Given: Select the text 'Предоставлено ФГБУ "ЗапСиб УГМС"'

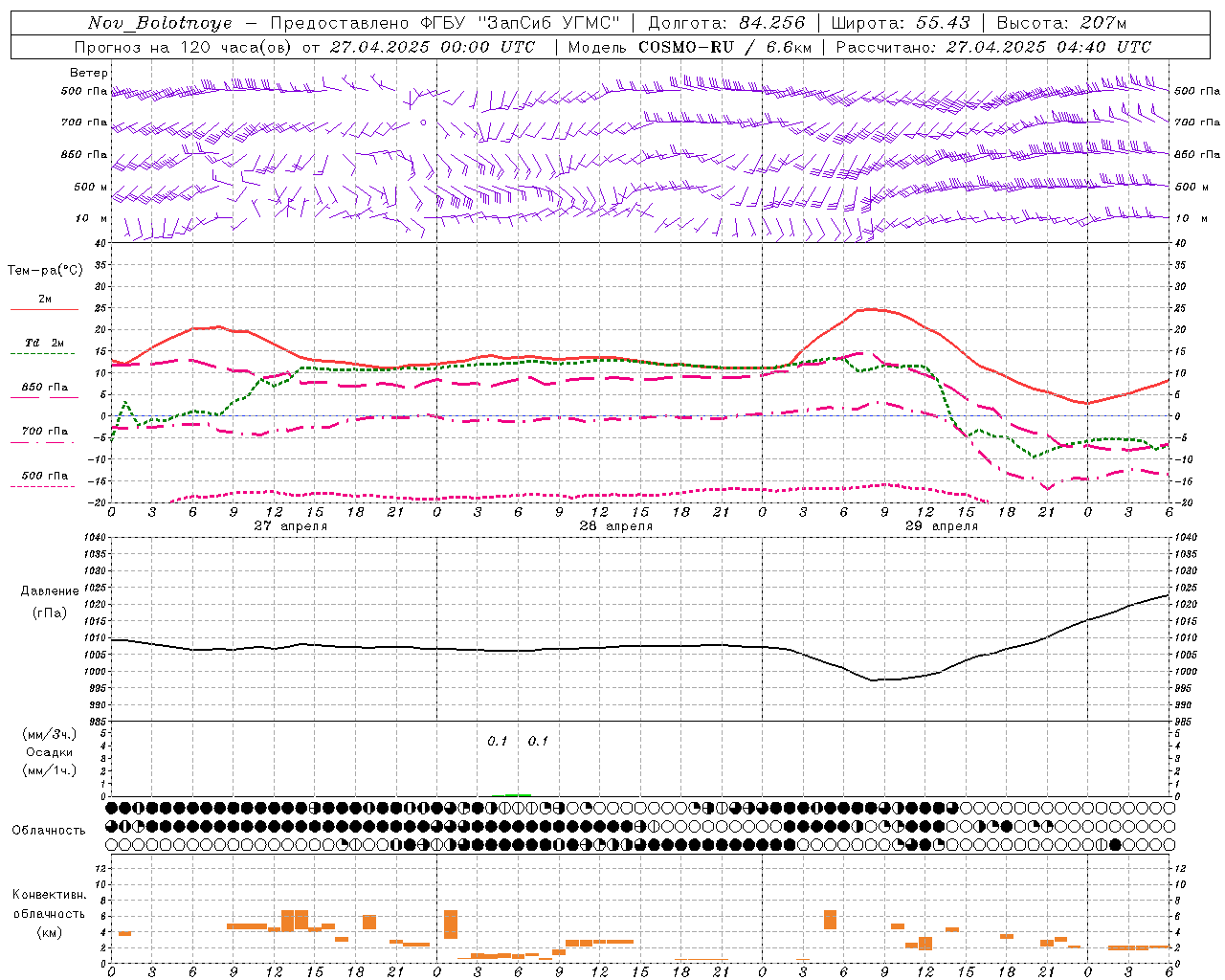Looking at the screenshot, I should pyautogui.click(x=445, y=23).
